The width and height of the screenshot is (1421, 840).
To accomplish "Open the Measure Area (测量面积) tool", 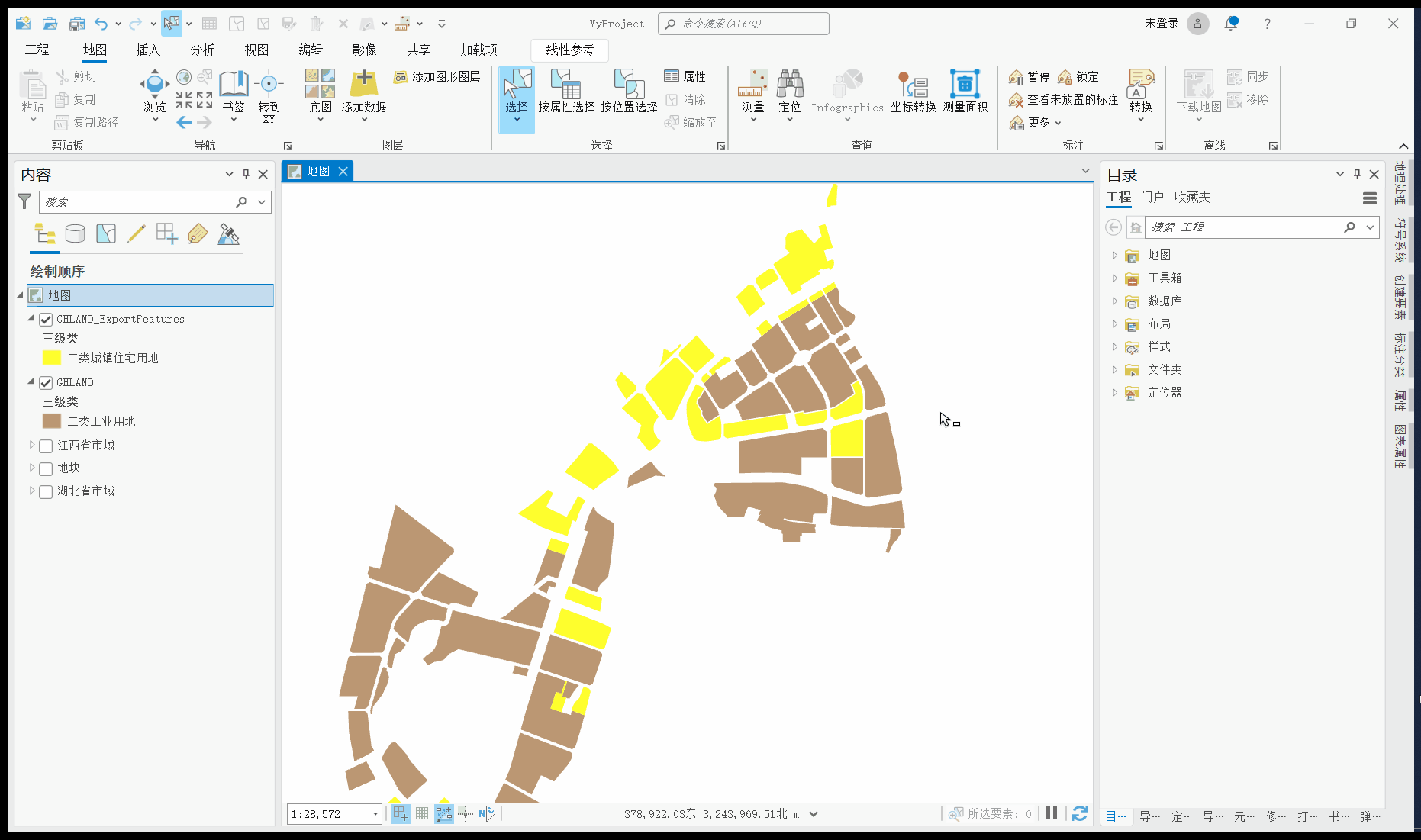I will [965, 92].
